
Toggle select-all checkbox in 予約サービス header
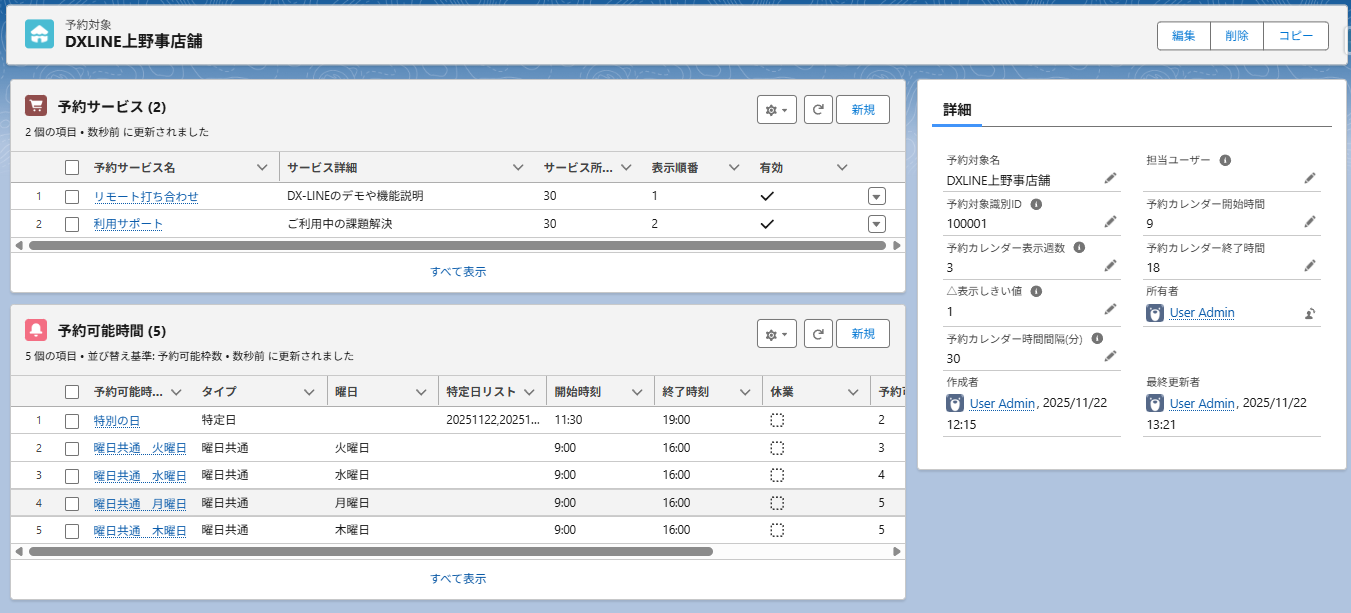[x=72, y=167]
